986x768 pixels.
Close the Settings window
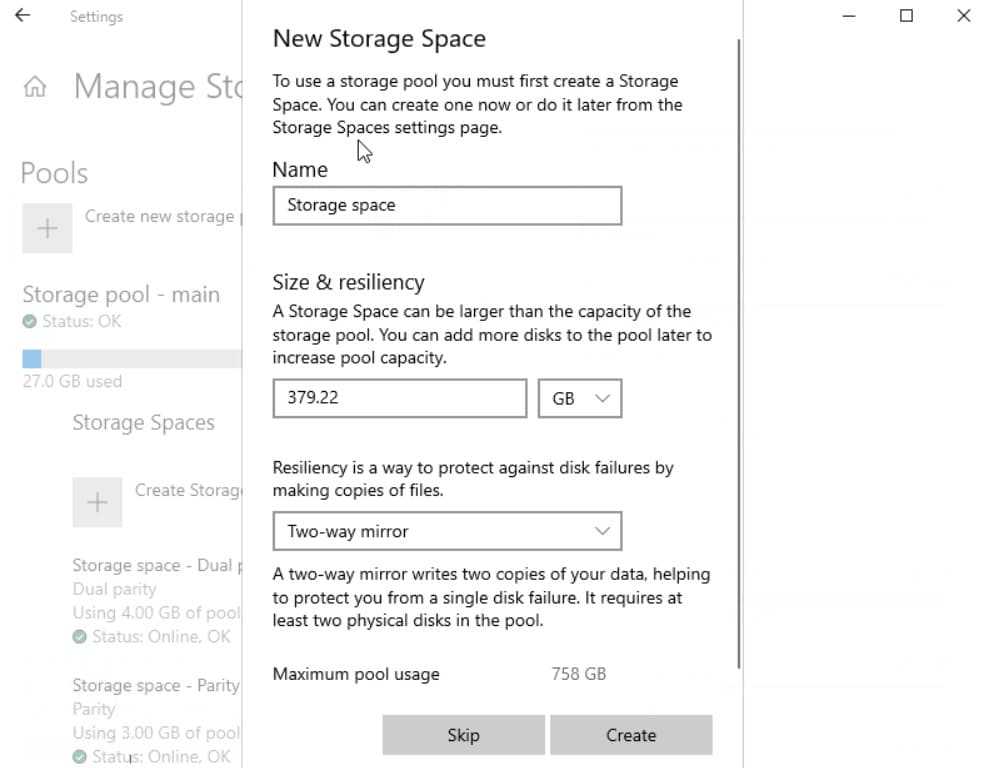coord(963,16)
